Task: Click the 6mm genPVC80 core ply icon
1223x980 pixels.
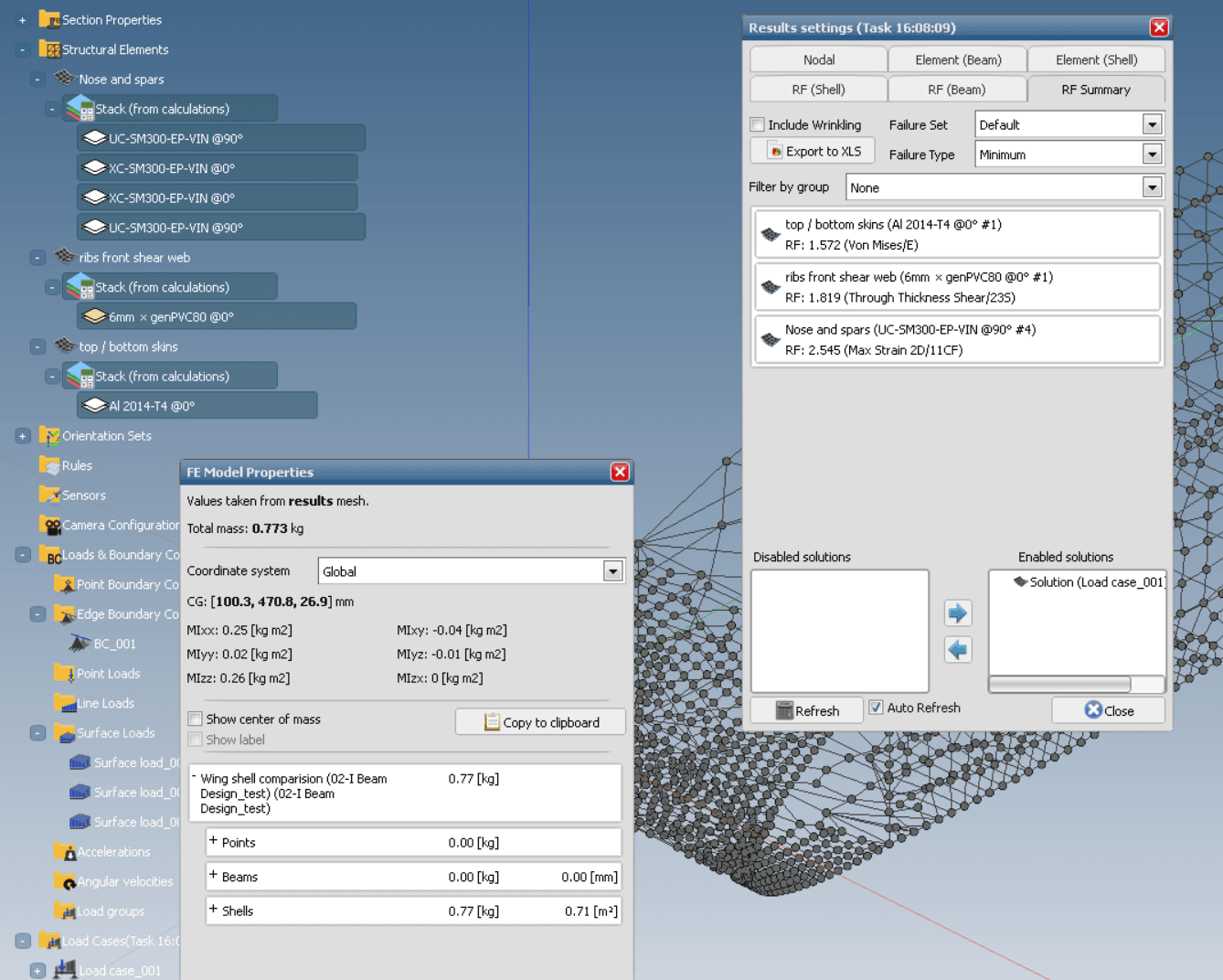Action: tap(94, 316)
